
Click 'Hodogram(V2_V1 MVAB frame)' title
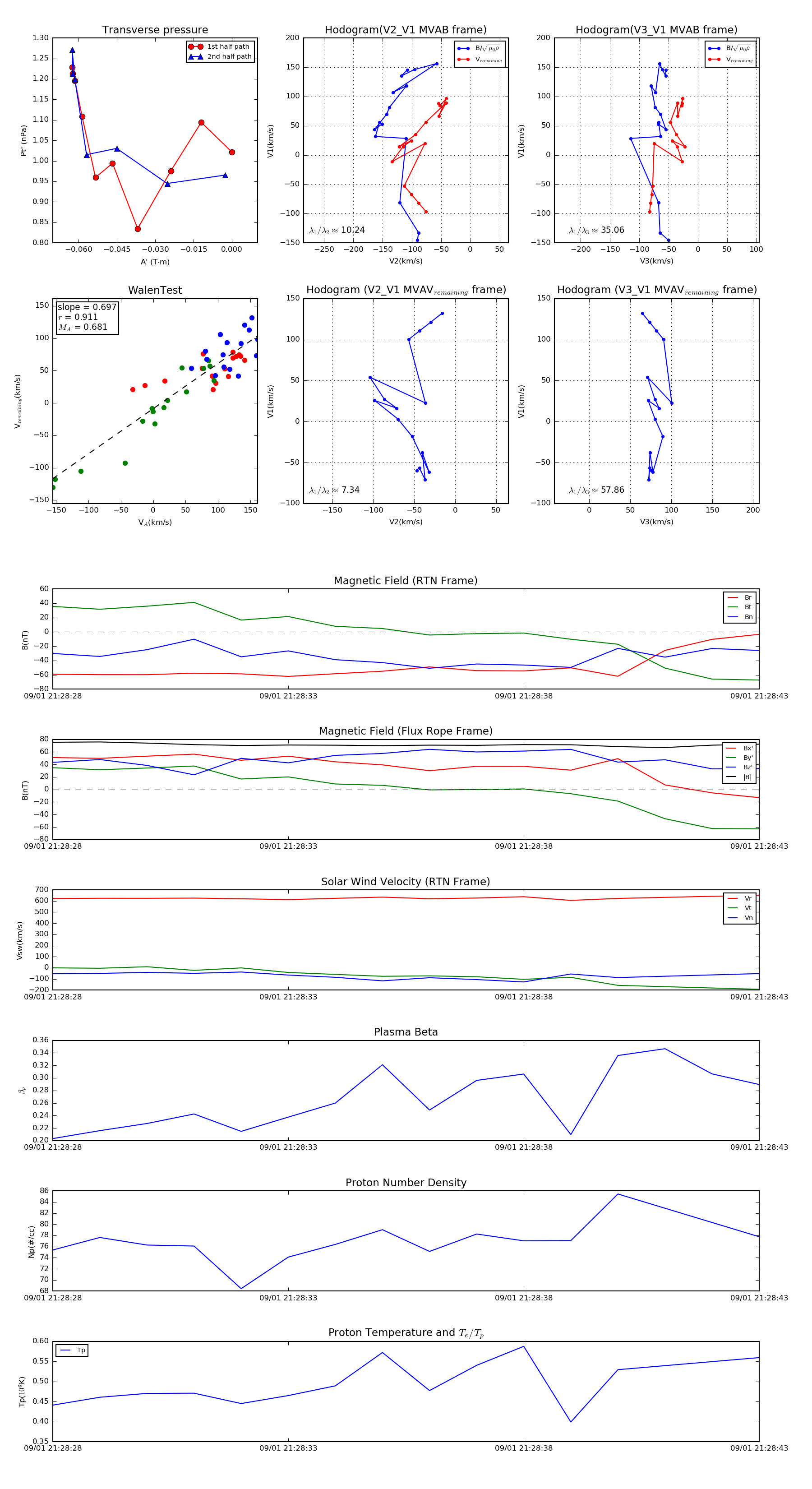(x=406, y=30)
